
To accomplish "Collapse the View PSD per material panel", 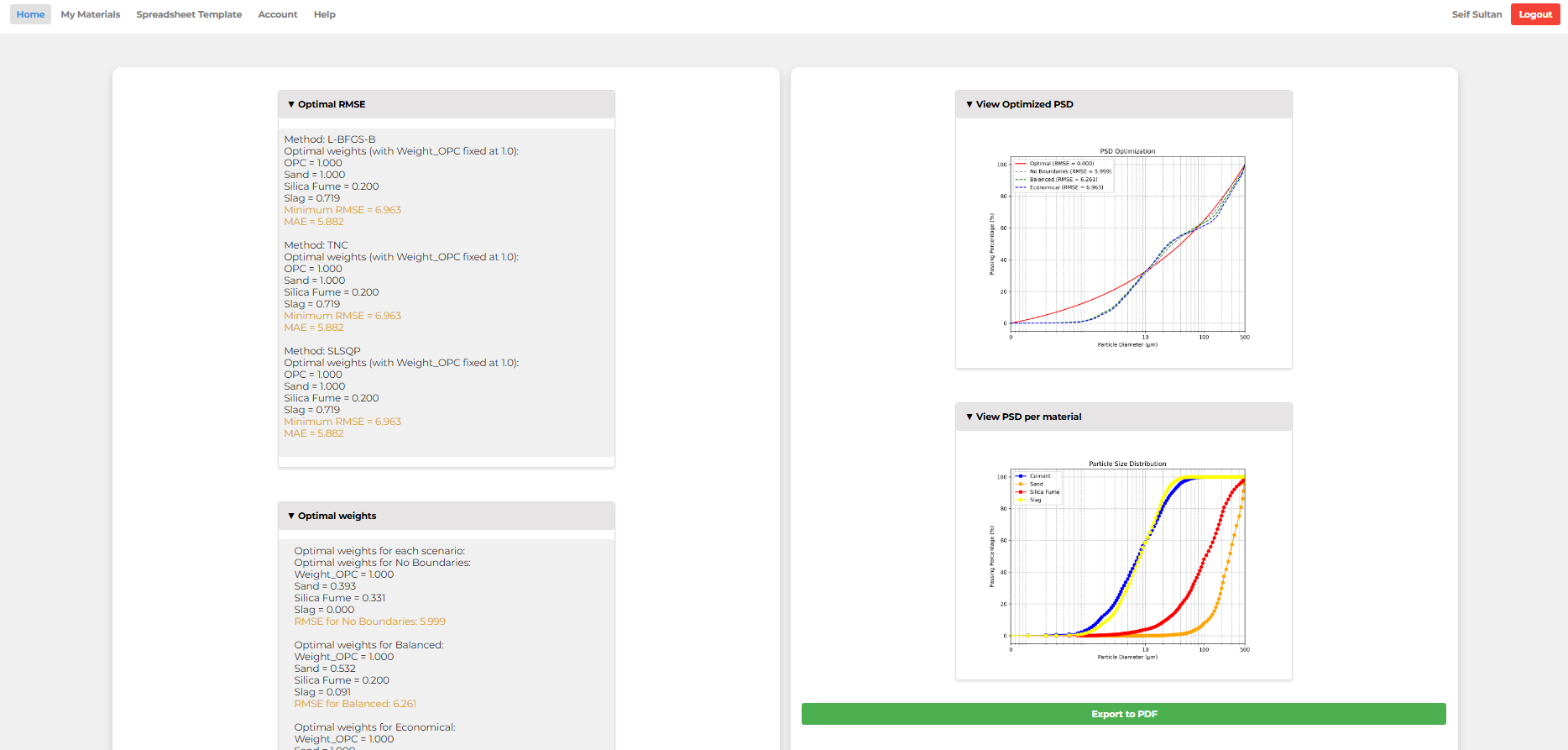I will point(1027,417).
